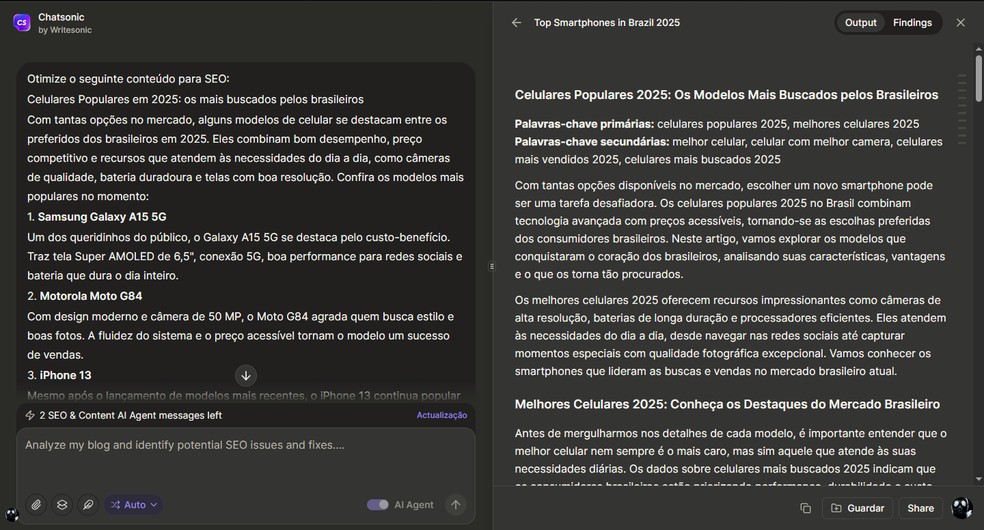Click the '1. Samsung Galaxy A15 5G' heading

(97, 217)
